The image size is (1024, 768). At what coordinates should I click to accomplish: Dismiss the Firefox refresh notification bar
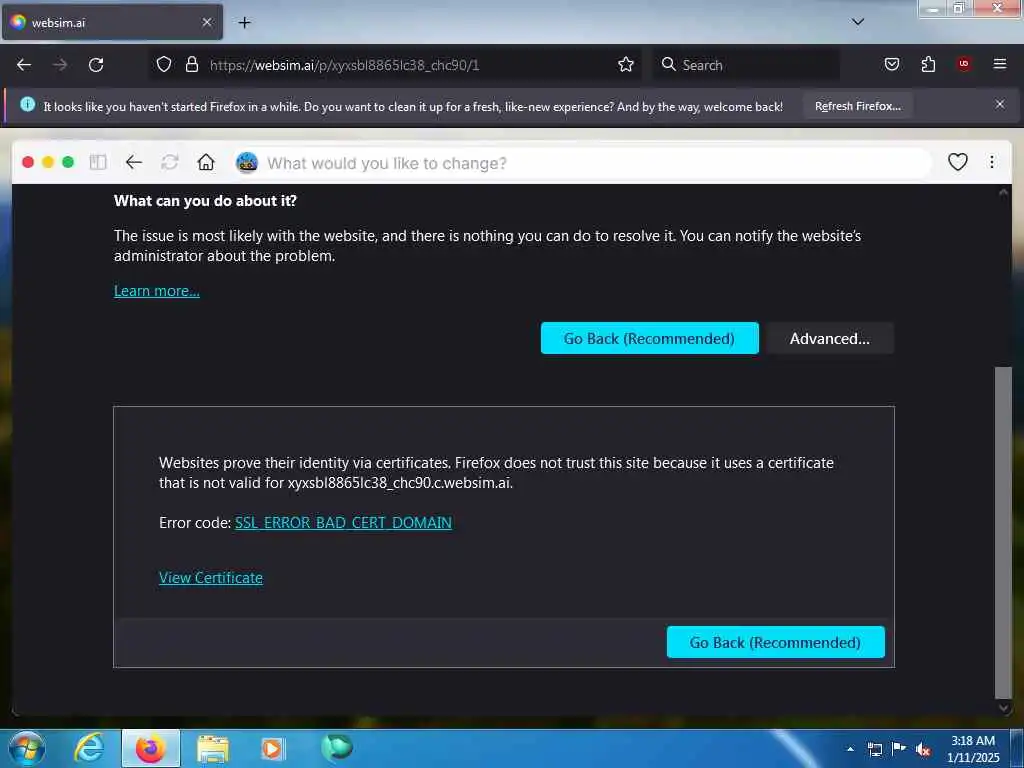coord(1000,104)
